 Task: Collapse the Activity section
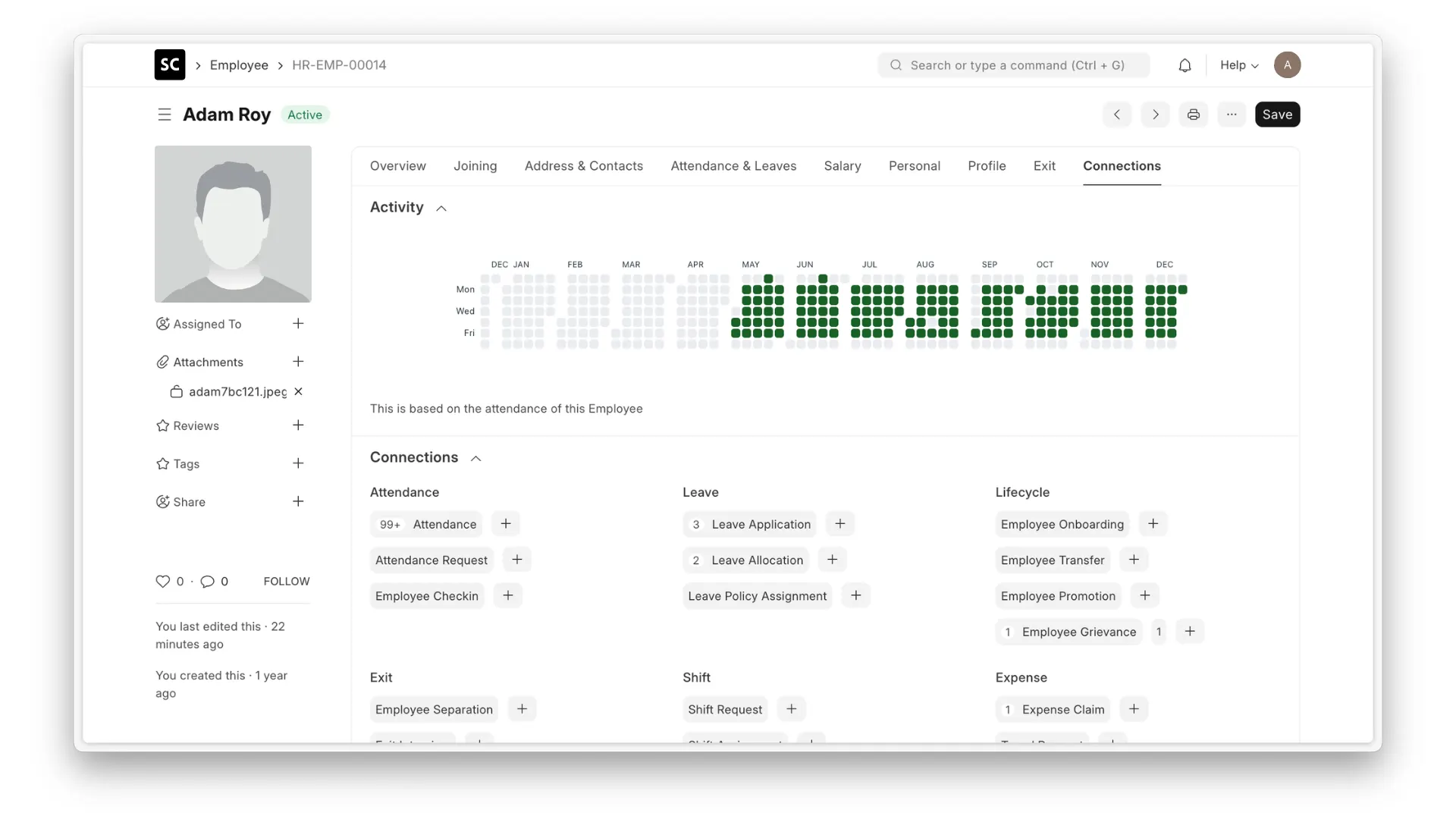coord(441,208)
